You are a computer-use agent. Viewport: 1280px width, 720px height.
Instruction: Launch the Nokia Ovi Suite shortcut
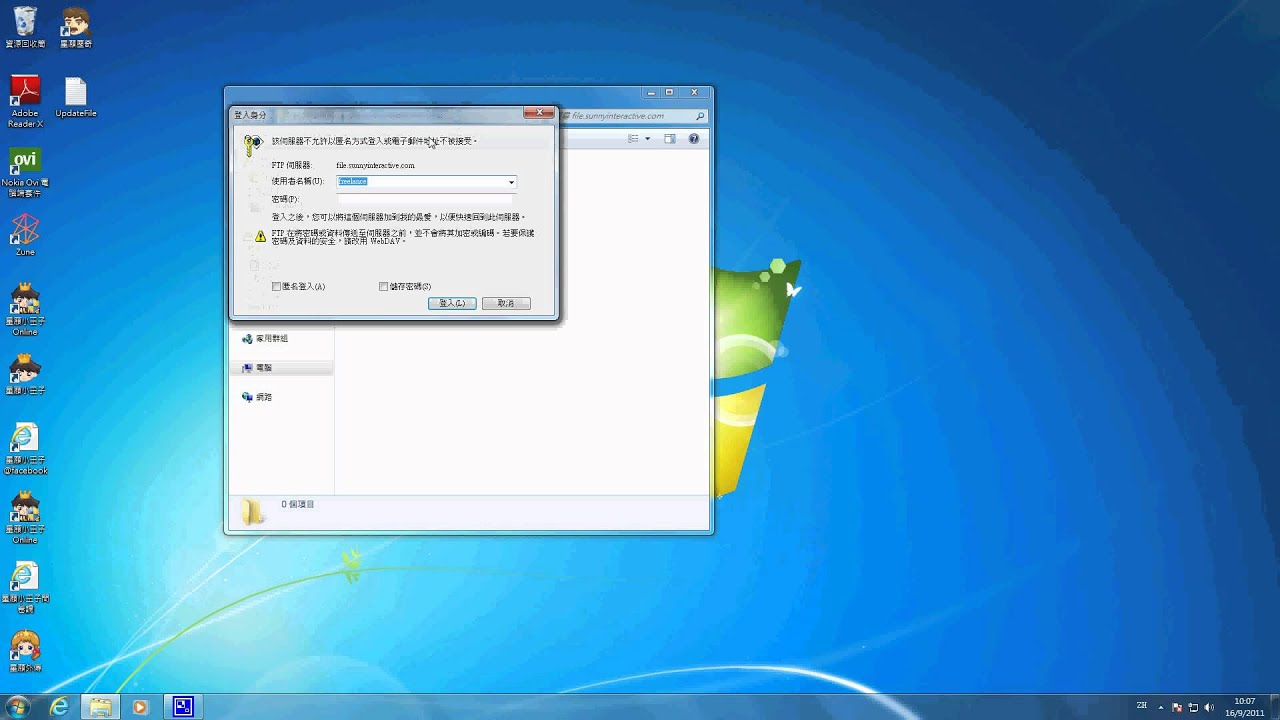(25, 173)
